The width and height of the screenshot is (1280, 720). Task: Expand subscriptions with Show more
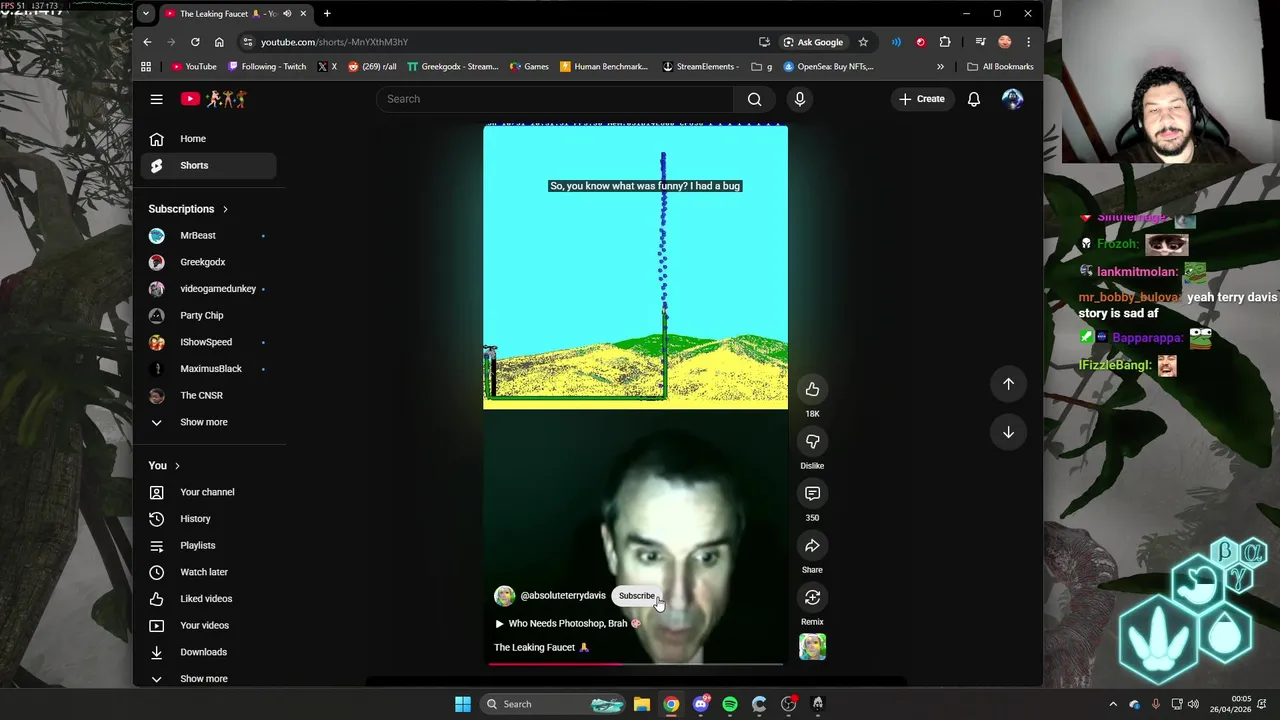click(x=207, y=422)
